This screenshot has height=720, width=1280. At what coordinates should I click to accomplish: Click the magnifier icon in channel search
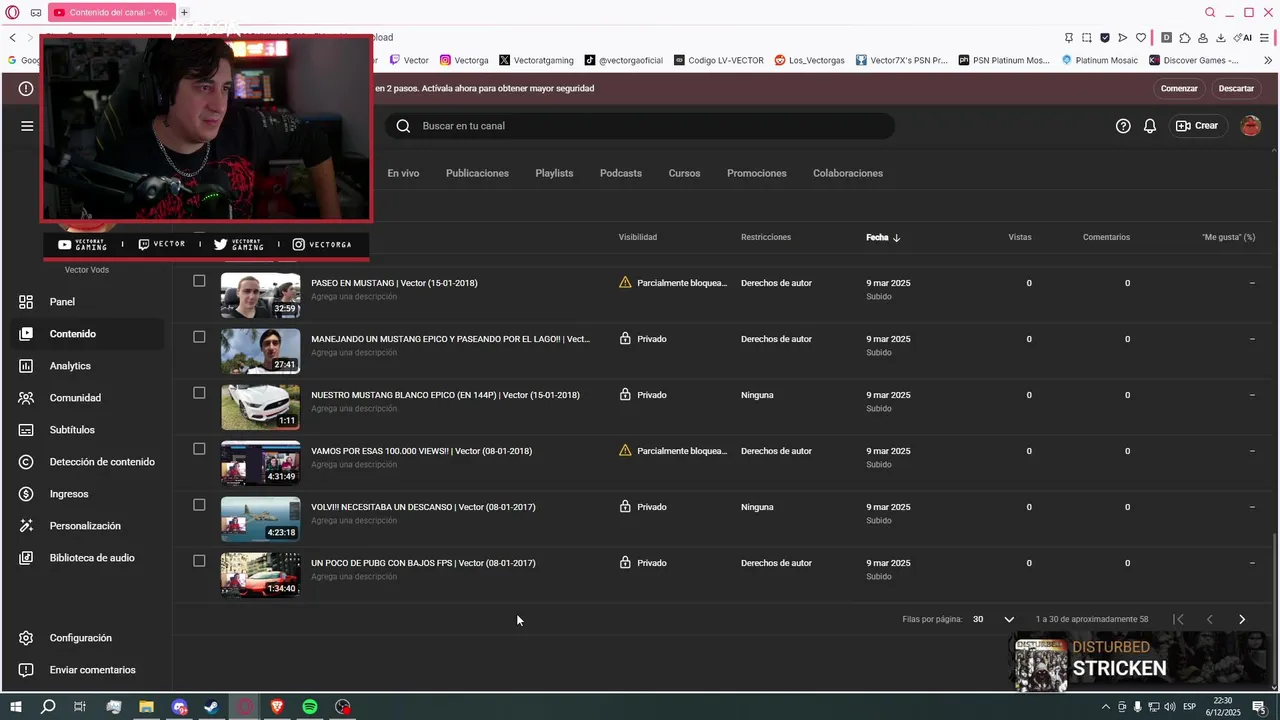point(403,126)
